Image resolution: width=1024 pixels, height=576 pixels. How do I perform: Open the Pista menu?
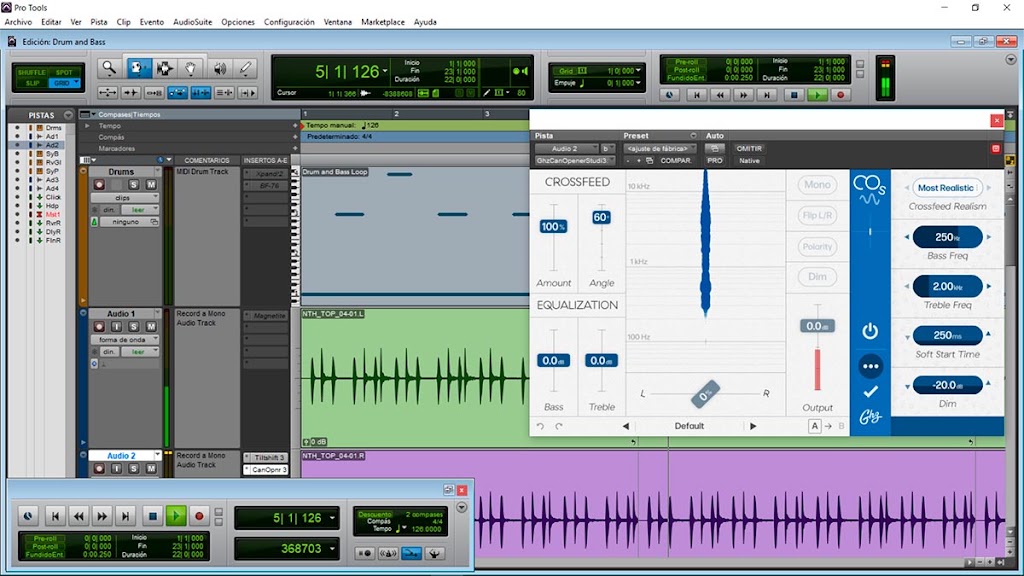[x=99, y=22]
